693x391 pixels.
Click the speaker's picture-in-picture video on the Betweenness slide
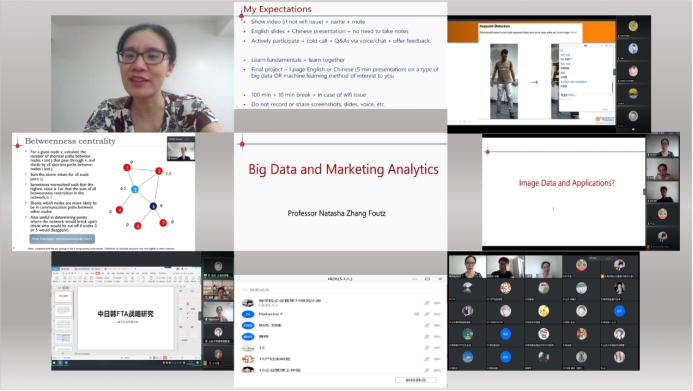click(x=181, y=148)
